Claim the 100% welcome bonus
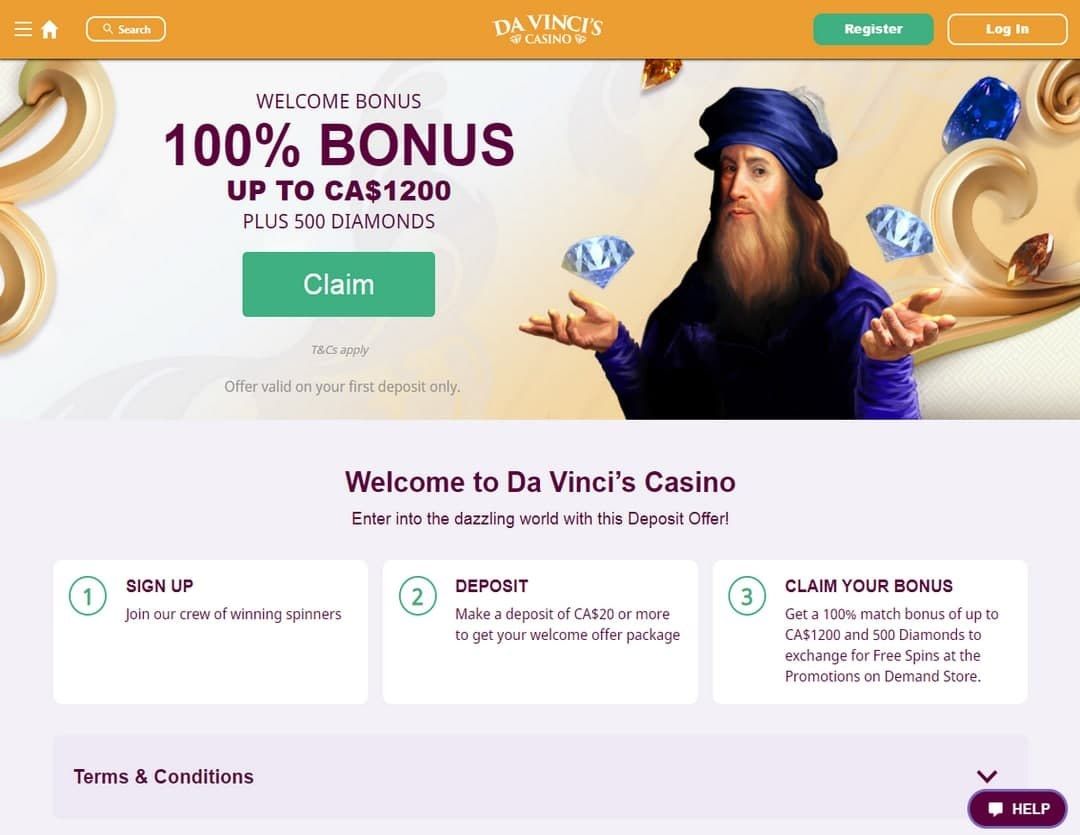 (x=338, y=285)
